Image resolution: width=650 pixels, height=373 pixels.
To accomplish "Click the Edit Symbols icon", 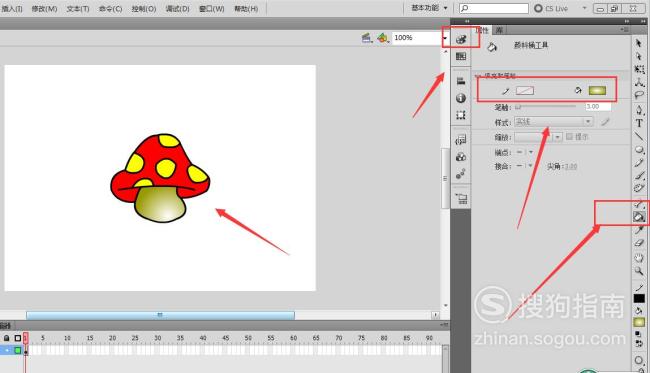I will coord(383,38).
